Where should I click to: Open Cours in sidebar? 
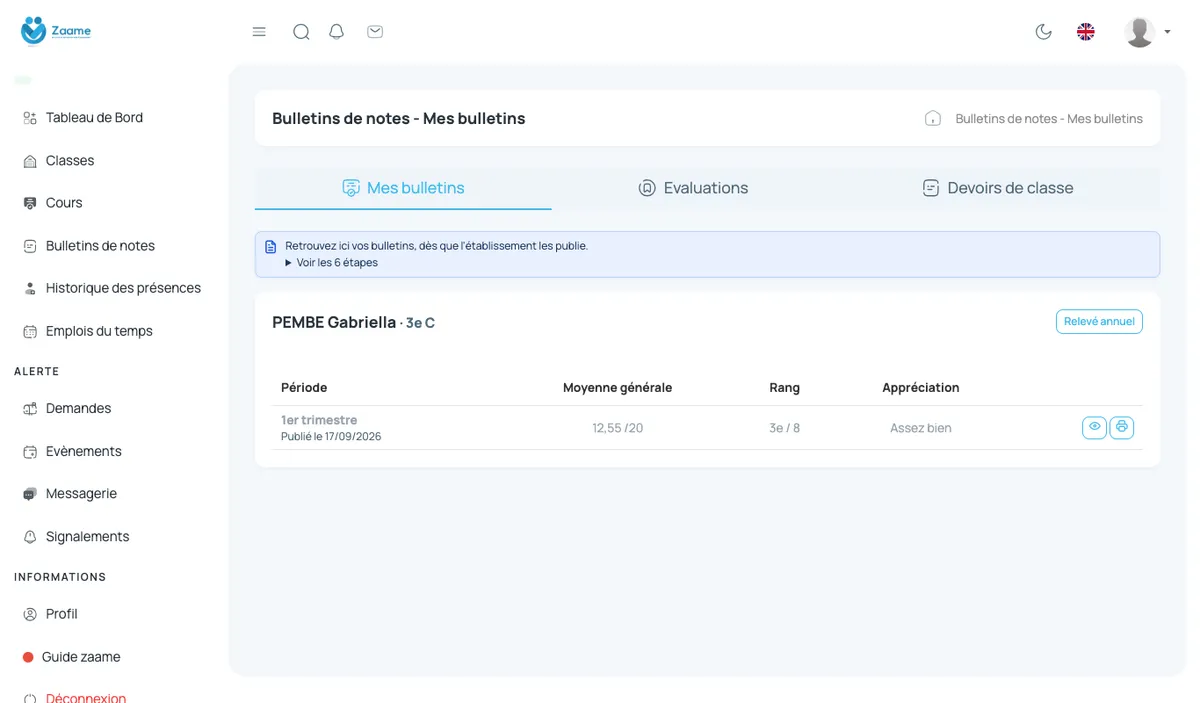[64, 203]
